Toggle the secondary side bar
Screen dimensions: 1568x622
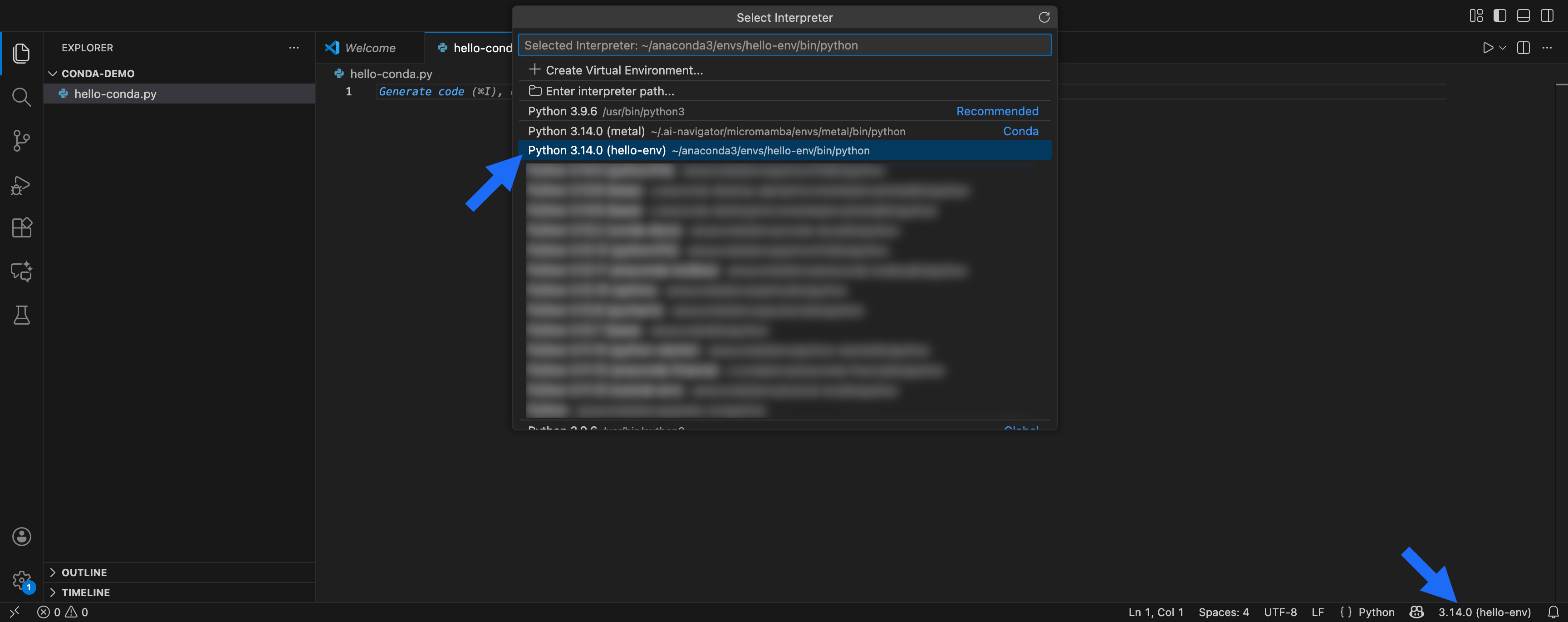point(1547,15)
